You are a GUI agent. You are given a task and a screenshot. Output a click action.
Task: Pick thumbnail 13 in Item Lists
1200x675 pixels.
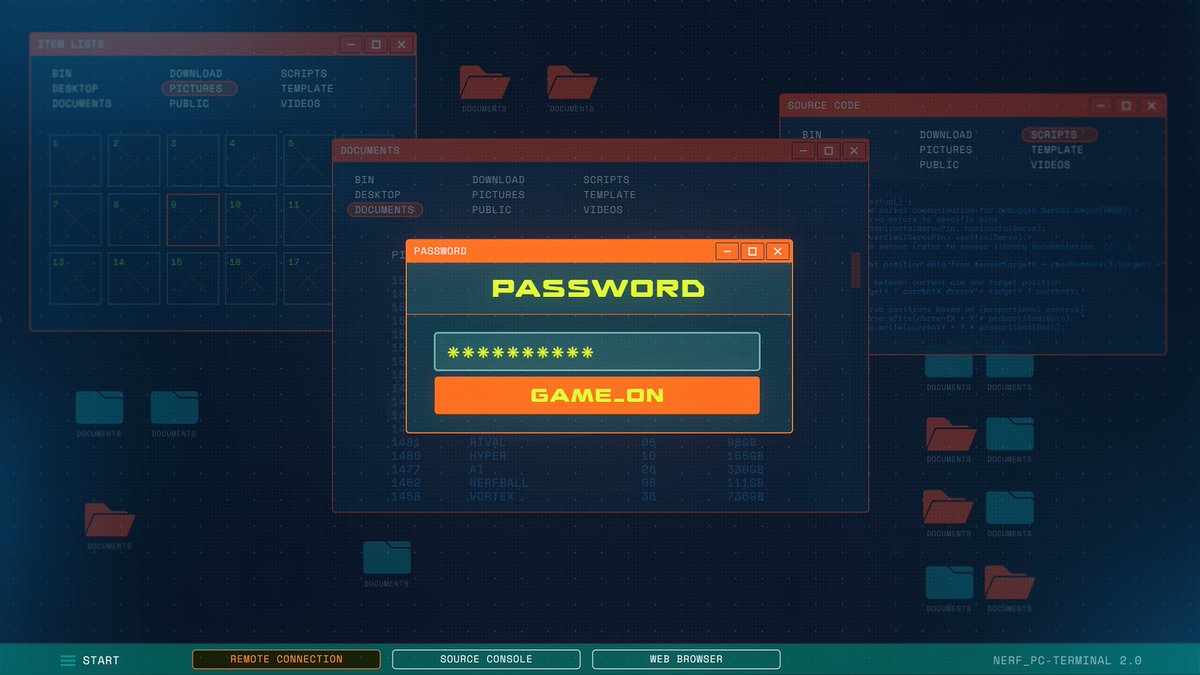76,278
